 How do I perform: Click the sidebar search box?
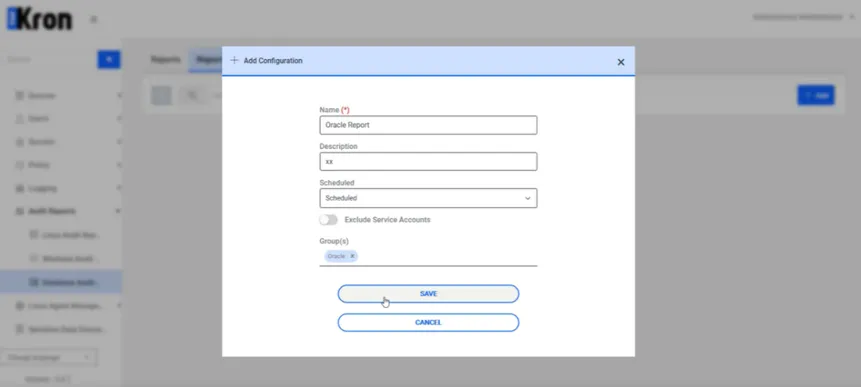(49, 59)
